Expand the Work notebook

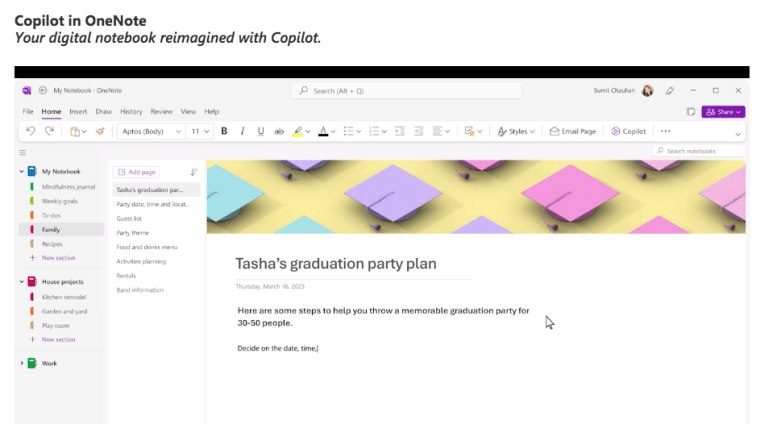click(x=22, y=363)
